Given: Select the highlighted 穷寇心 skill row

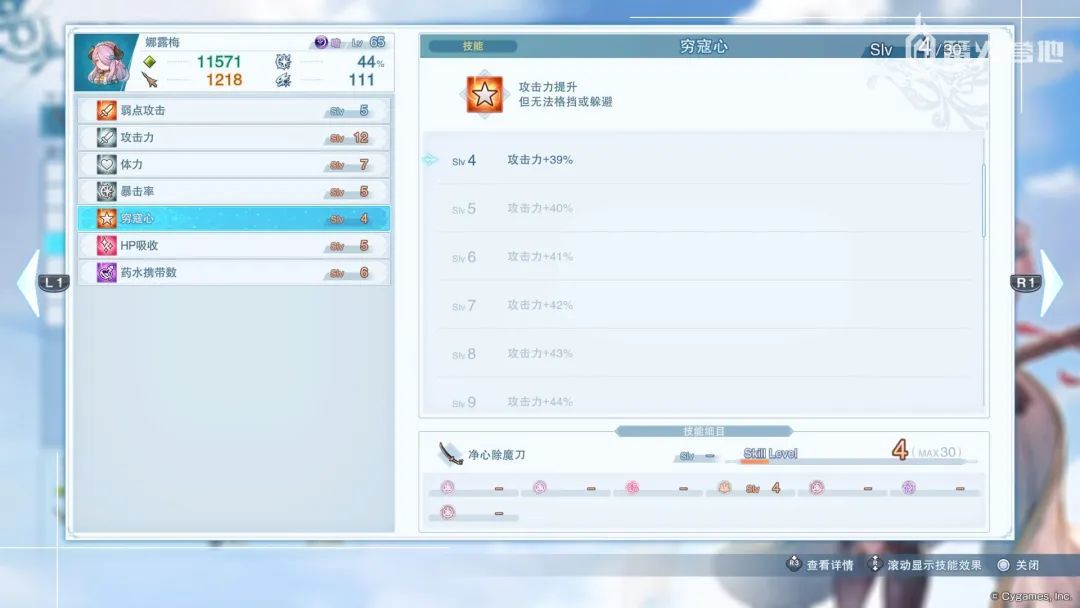Looking at the screenshot, I should pyautogui.click(x=233, y=218).
